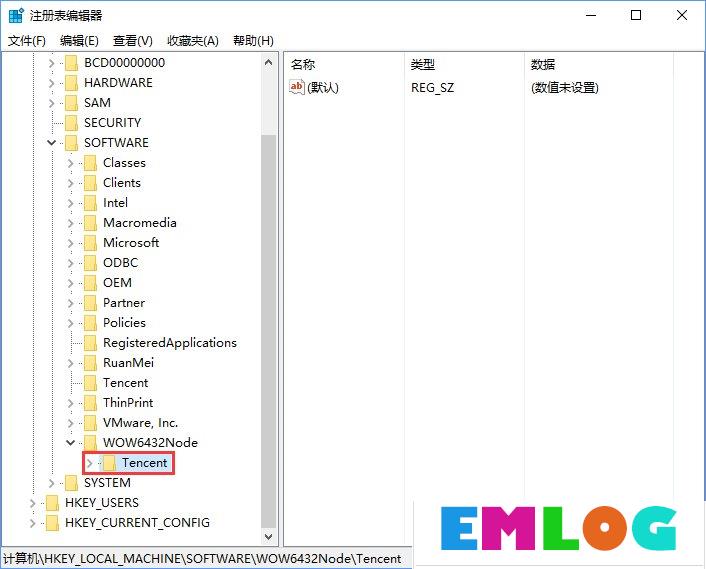
Task: Click the registry path in the status bar
Action: (202, 558)
